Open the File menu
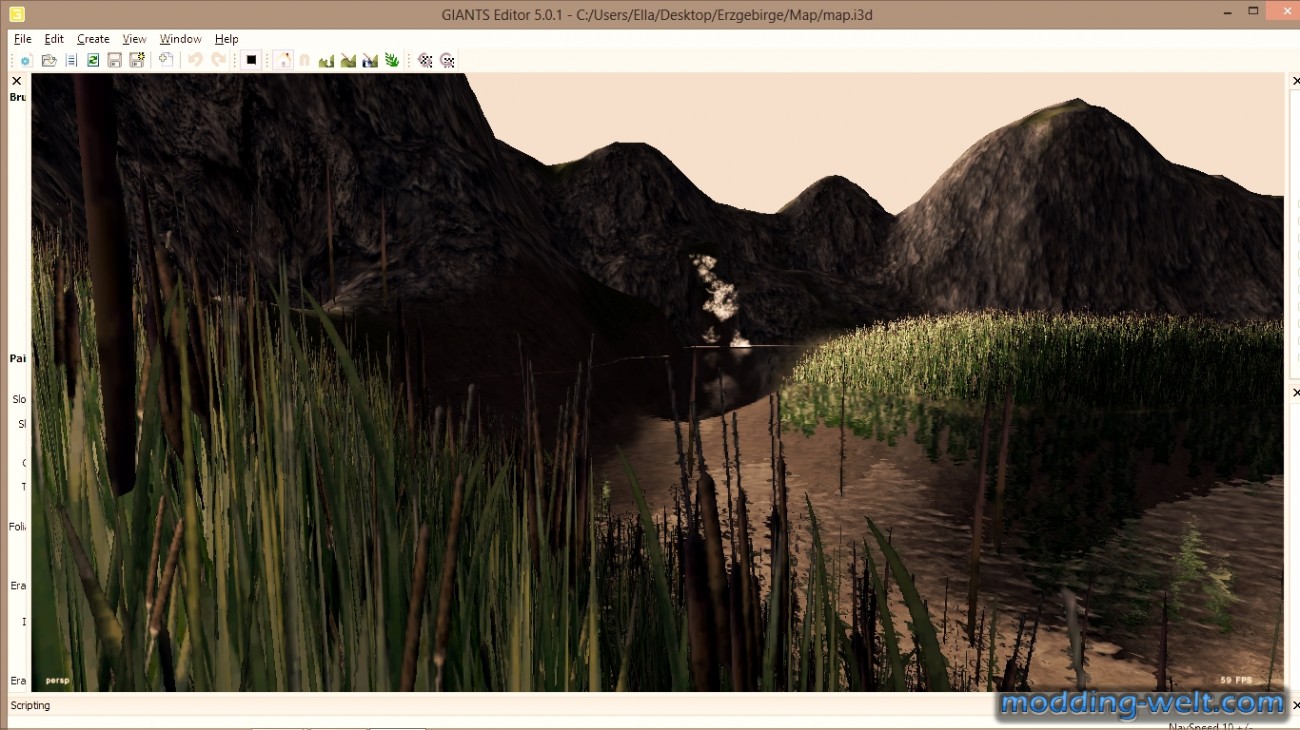The height and width of the screenshot is (730, 1300). click(23, 39)
